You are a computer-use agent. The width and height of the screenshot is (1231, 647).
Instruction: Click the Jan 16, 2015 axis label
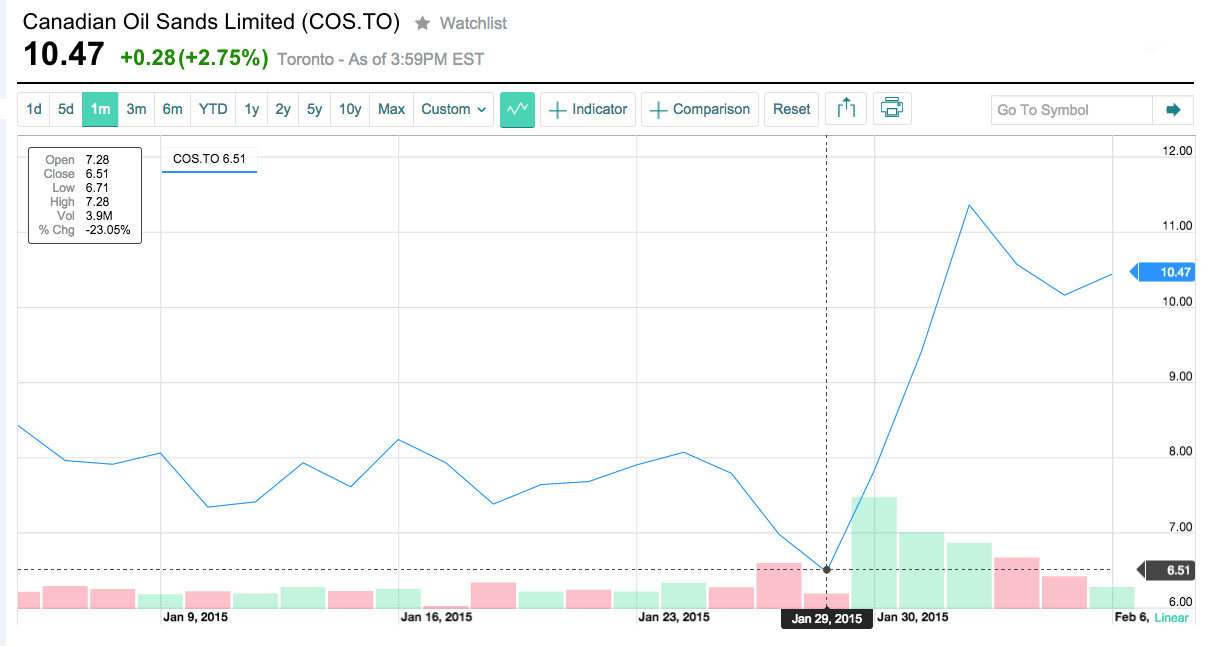pos(437,618)
